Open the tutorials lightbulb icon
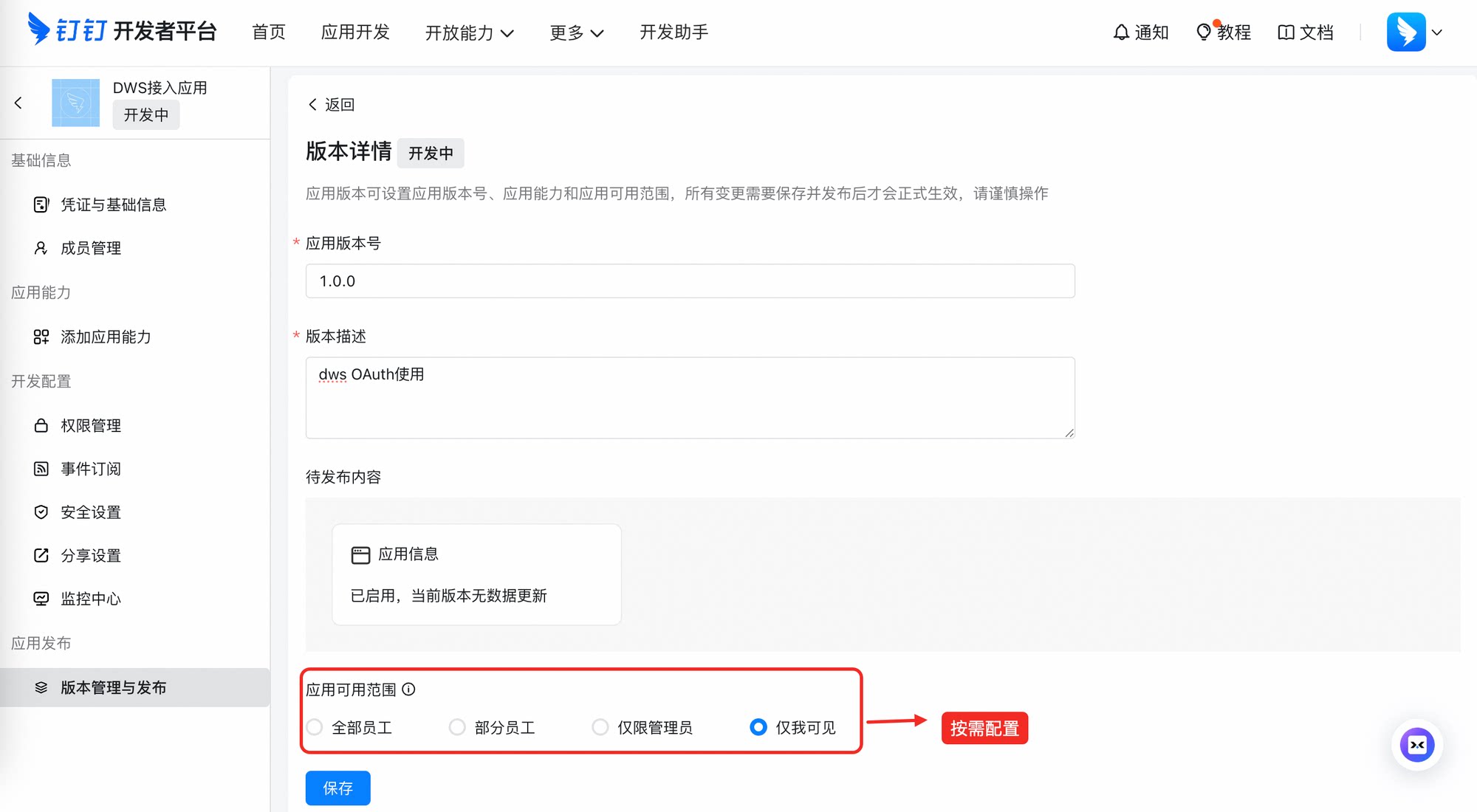Screen dimensions: 1477x812 [x=1204, y=32]
